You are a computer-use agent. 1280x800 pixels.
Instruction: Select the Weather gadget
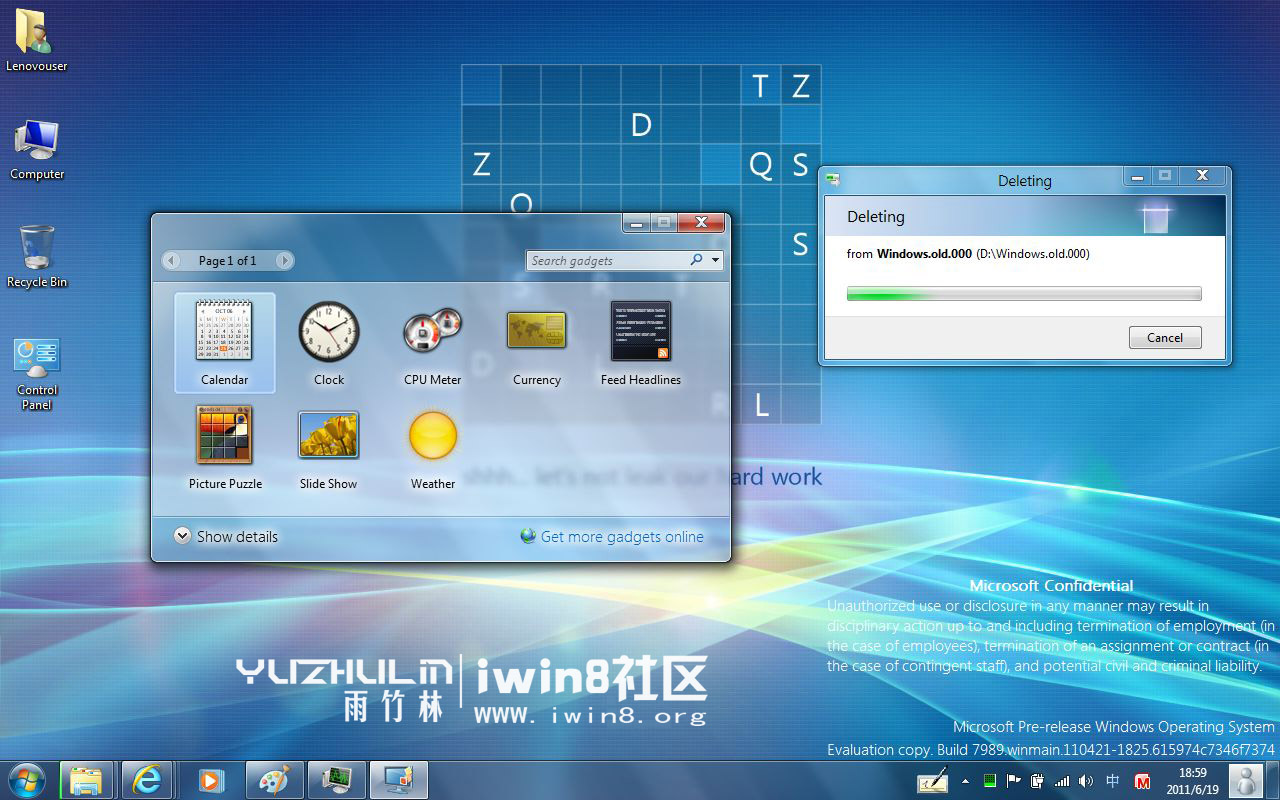433,446
